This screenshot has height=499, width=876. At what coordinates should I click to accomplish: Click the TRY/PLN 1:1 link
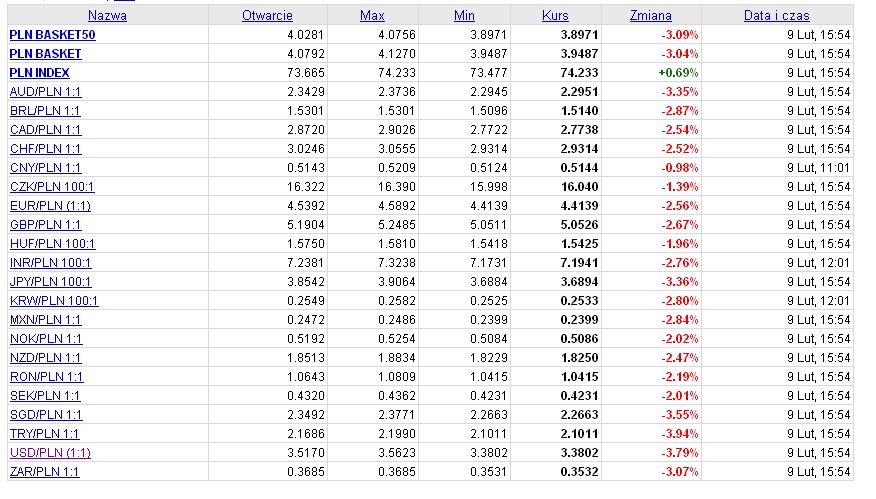click(44, 434)
